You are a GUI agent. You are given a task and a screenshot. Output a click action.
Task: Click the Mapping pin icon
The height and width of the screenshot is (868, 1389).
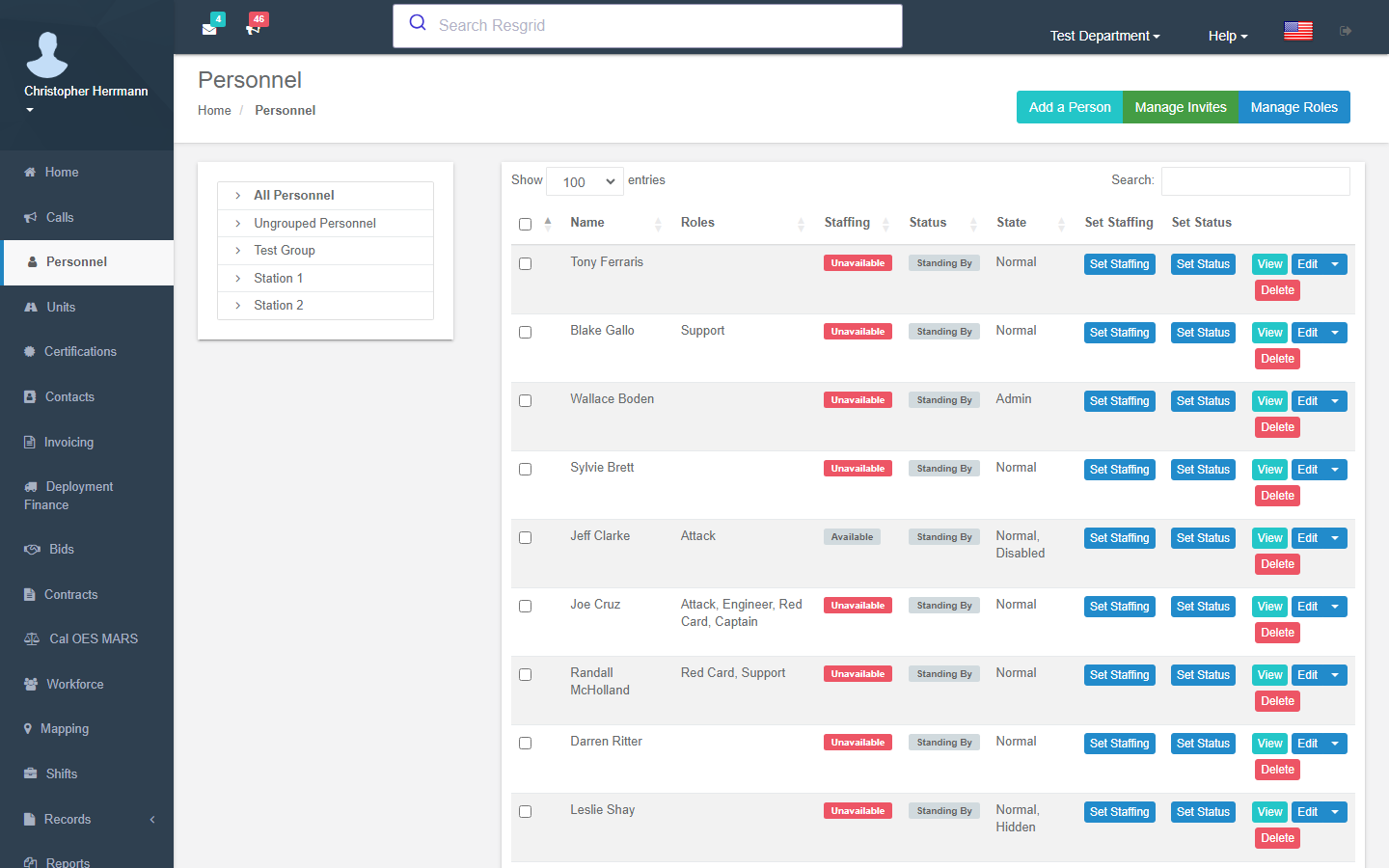[x=28, y=728]
